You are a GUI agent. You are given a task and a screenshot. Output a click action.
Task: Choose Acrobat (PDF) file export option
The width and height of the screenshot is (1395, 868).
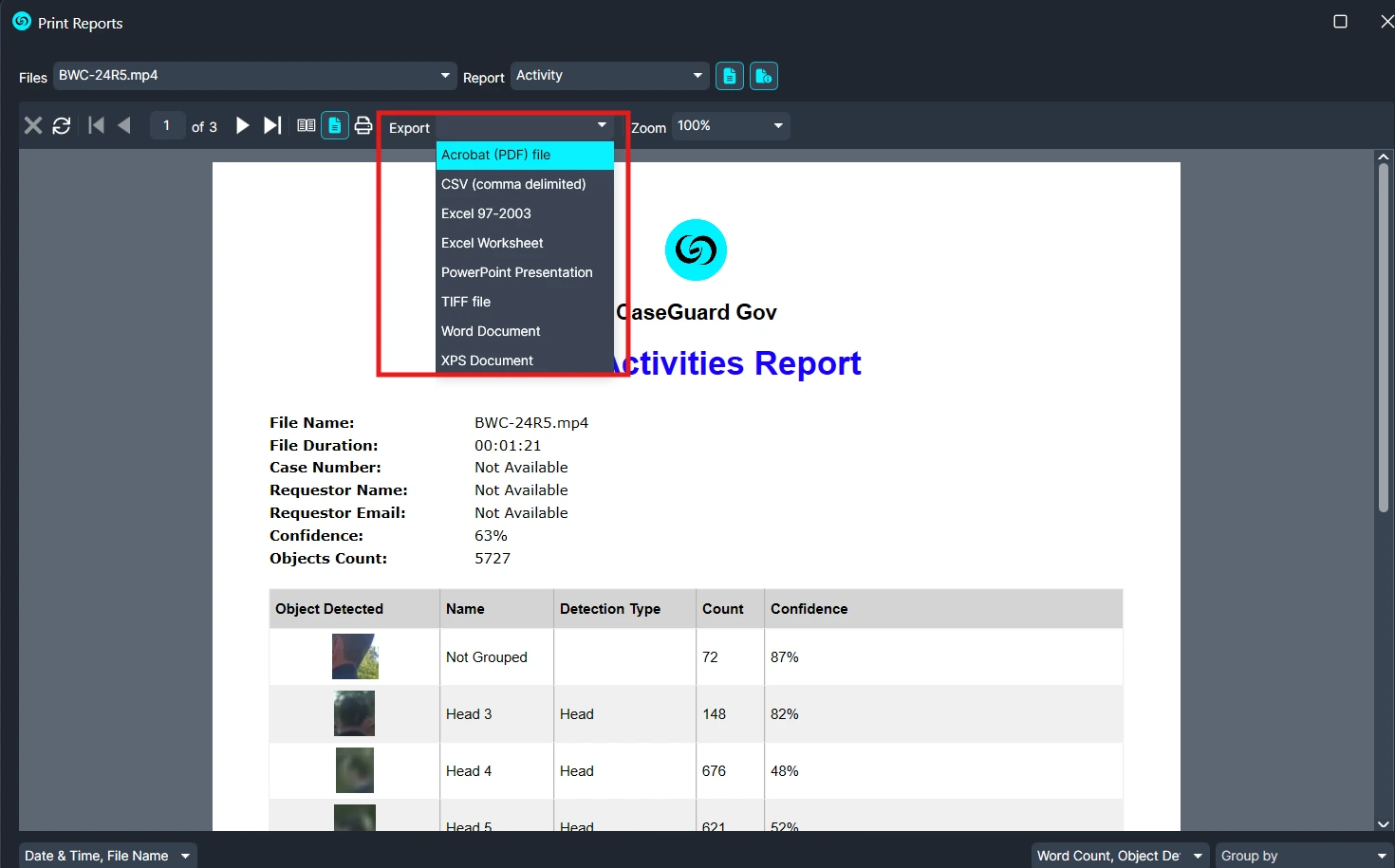[x=525, y=155]
